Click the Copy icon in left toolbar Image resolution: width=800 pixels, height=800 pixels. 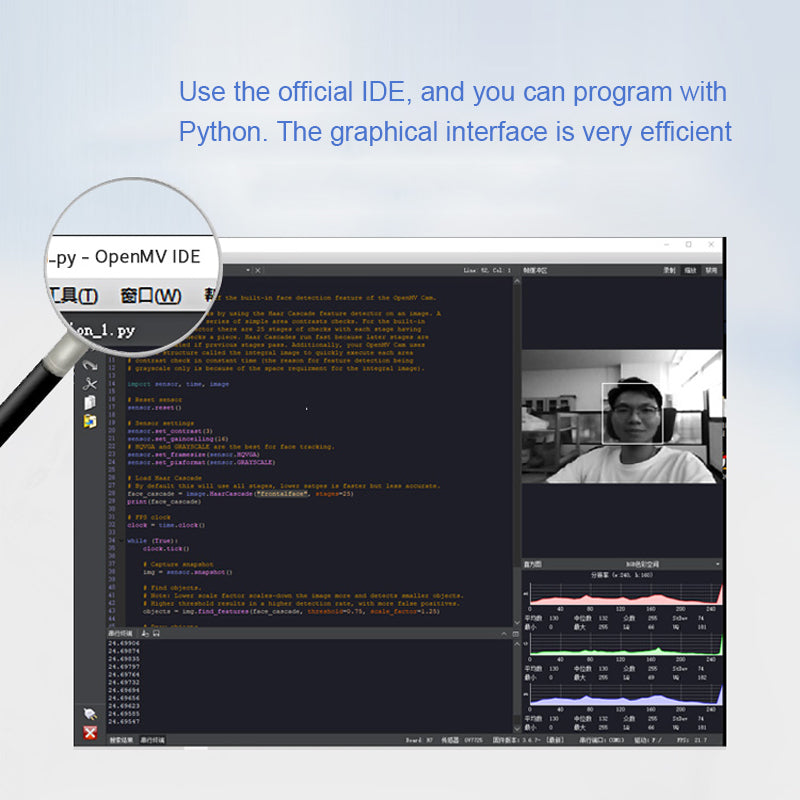(x=89, y=402)
